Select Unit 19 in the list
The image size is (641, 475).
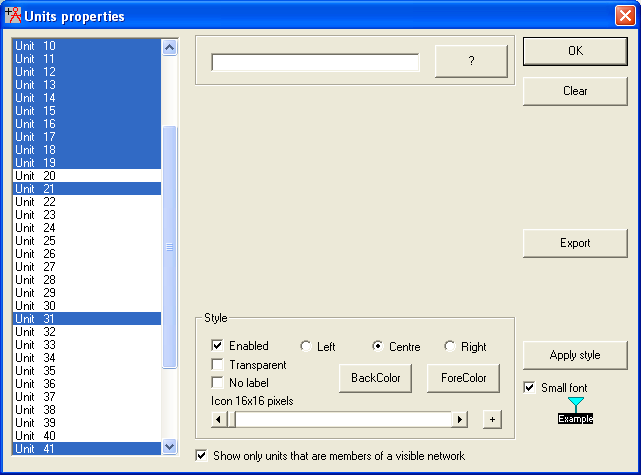[x=87, y=163]
